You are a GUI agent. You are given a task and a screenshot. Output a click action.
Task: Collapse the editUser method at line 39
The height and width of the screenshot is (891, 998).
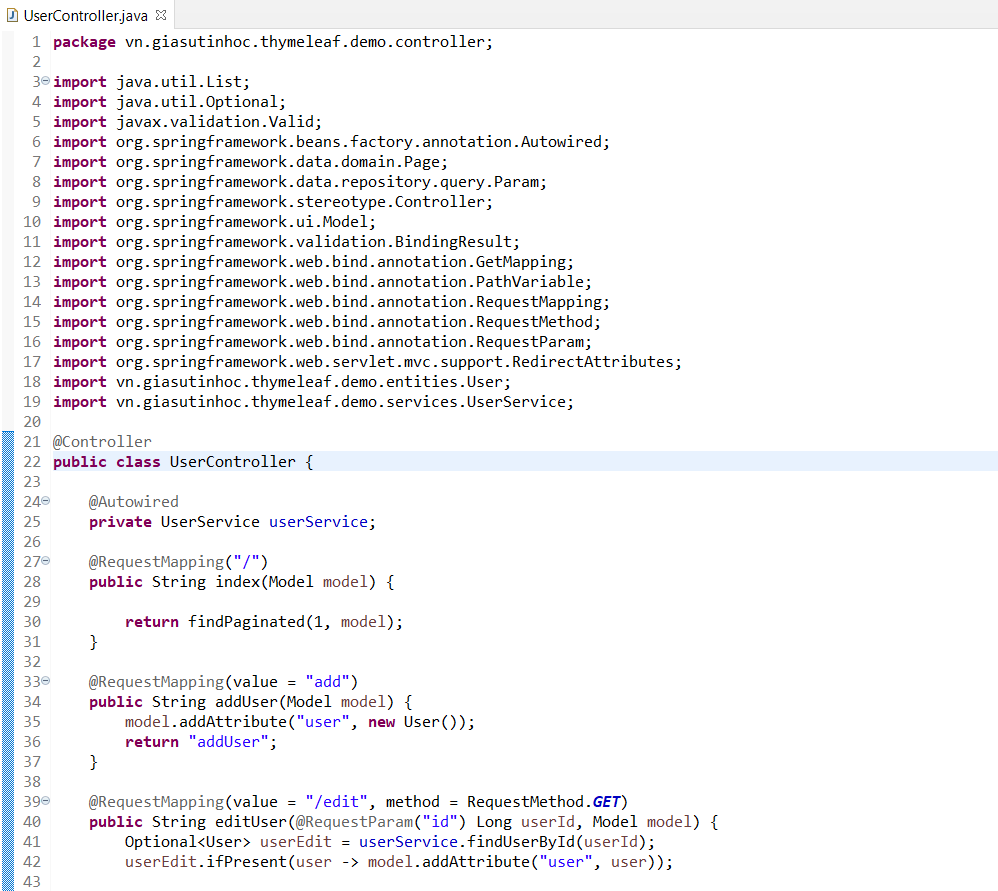coord(45,802)
